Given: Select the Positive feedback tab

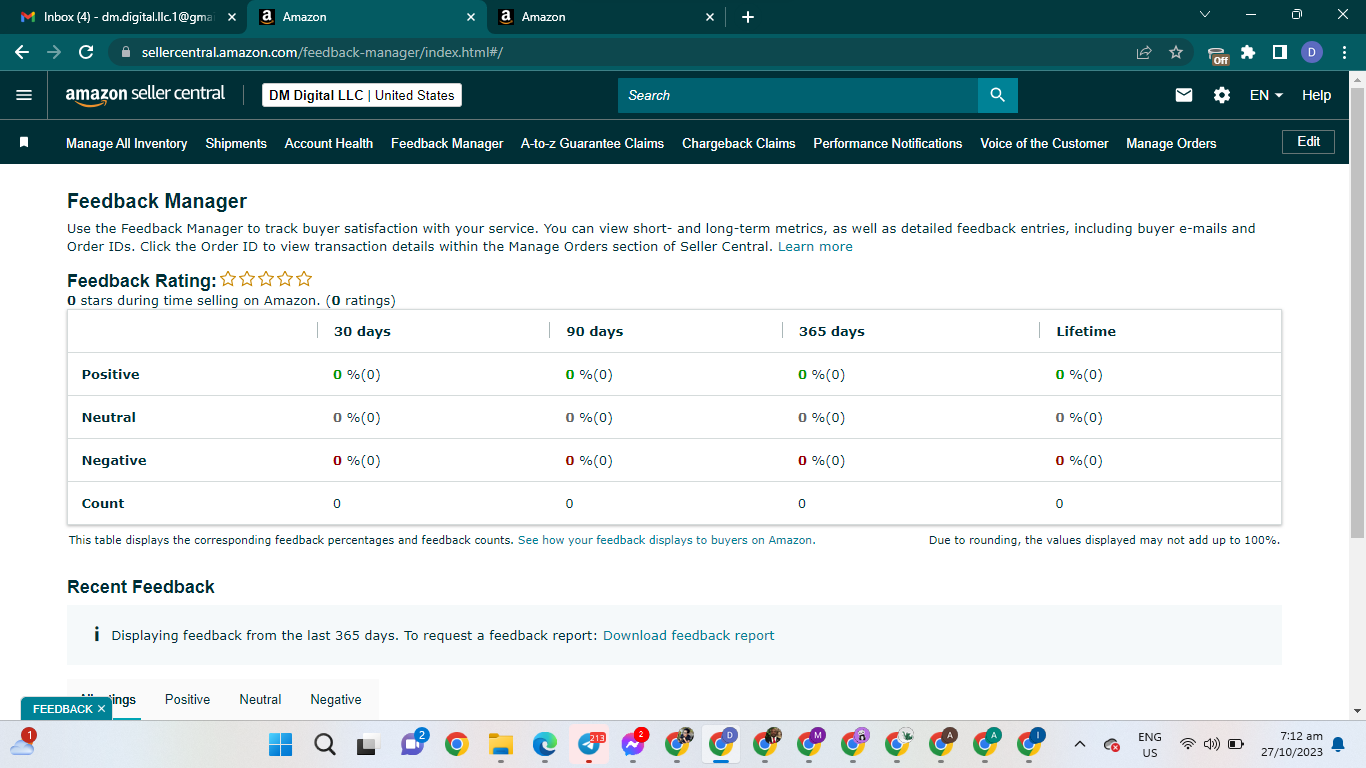Looking at the screenshot, I should point(187,699).
